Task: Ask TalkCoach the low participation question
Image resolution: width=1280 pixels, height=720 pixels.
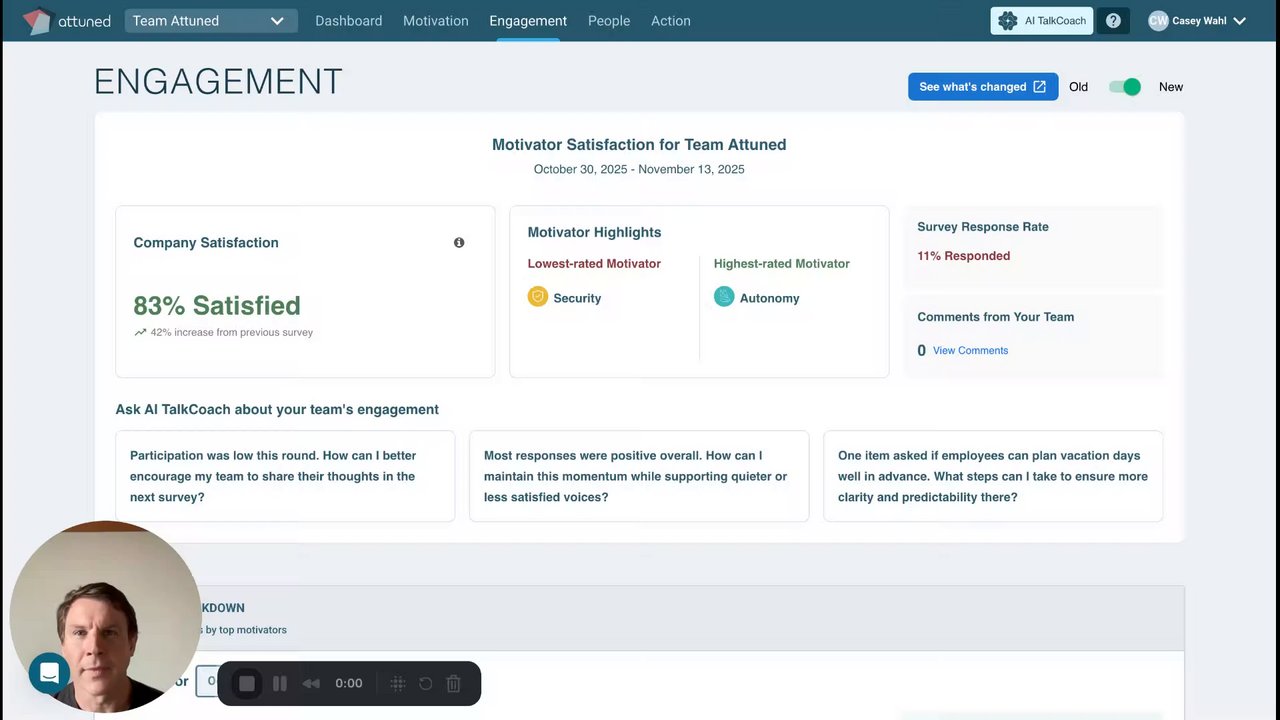Action: 285,476
